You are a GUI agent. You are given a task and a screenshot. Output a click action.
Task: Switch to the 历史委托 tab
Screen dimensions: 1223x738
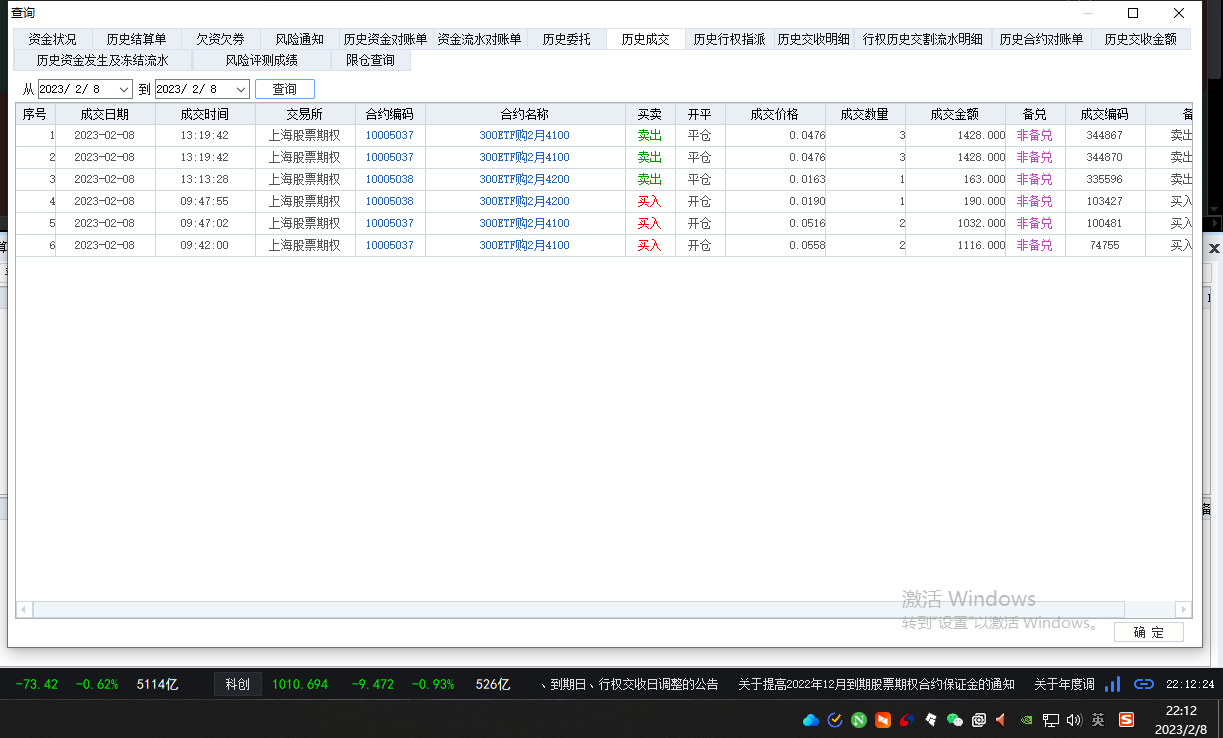point(566,39)
